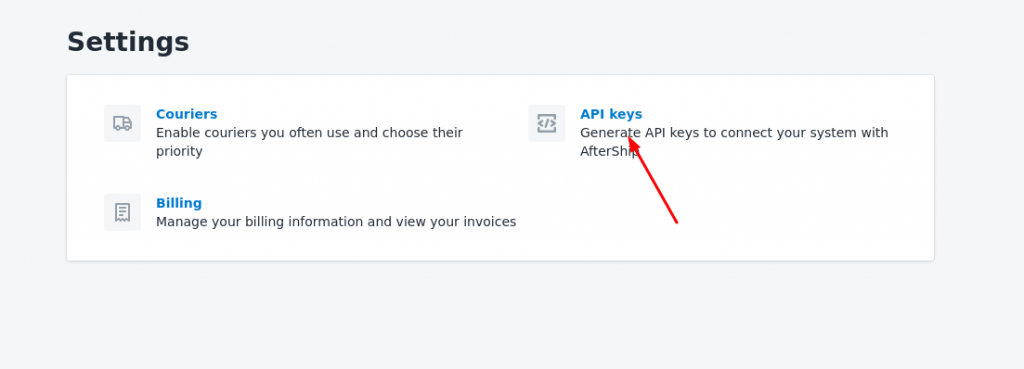Click the word 'Enable' in Couriers description
This screenshot has height=369, width=1024.
(177, 133)
